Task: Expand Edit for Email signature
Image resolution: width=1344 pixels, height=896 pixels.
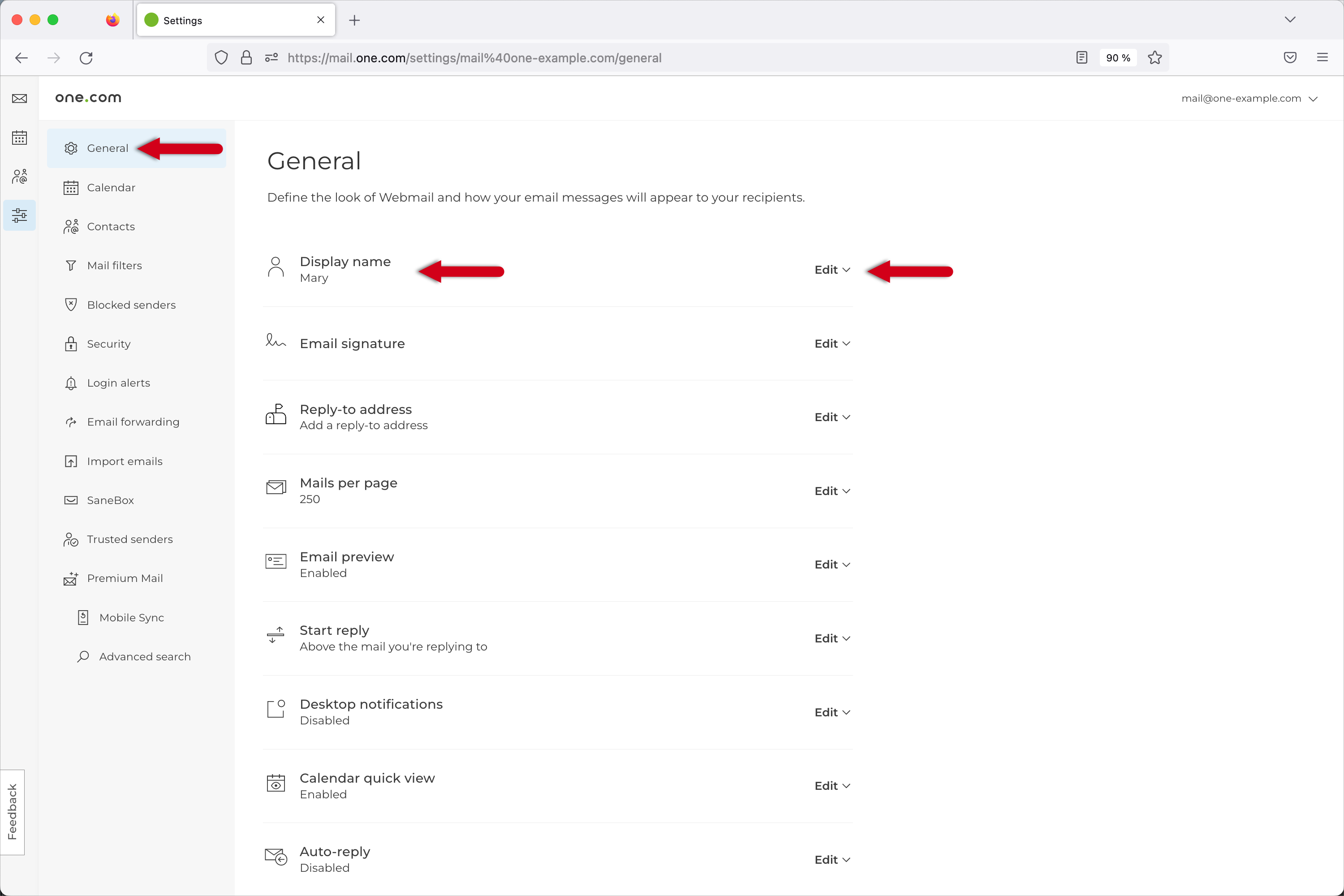Action: click(x=831, y=344)
